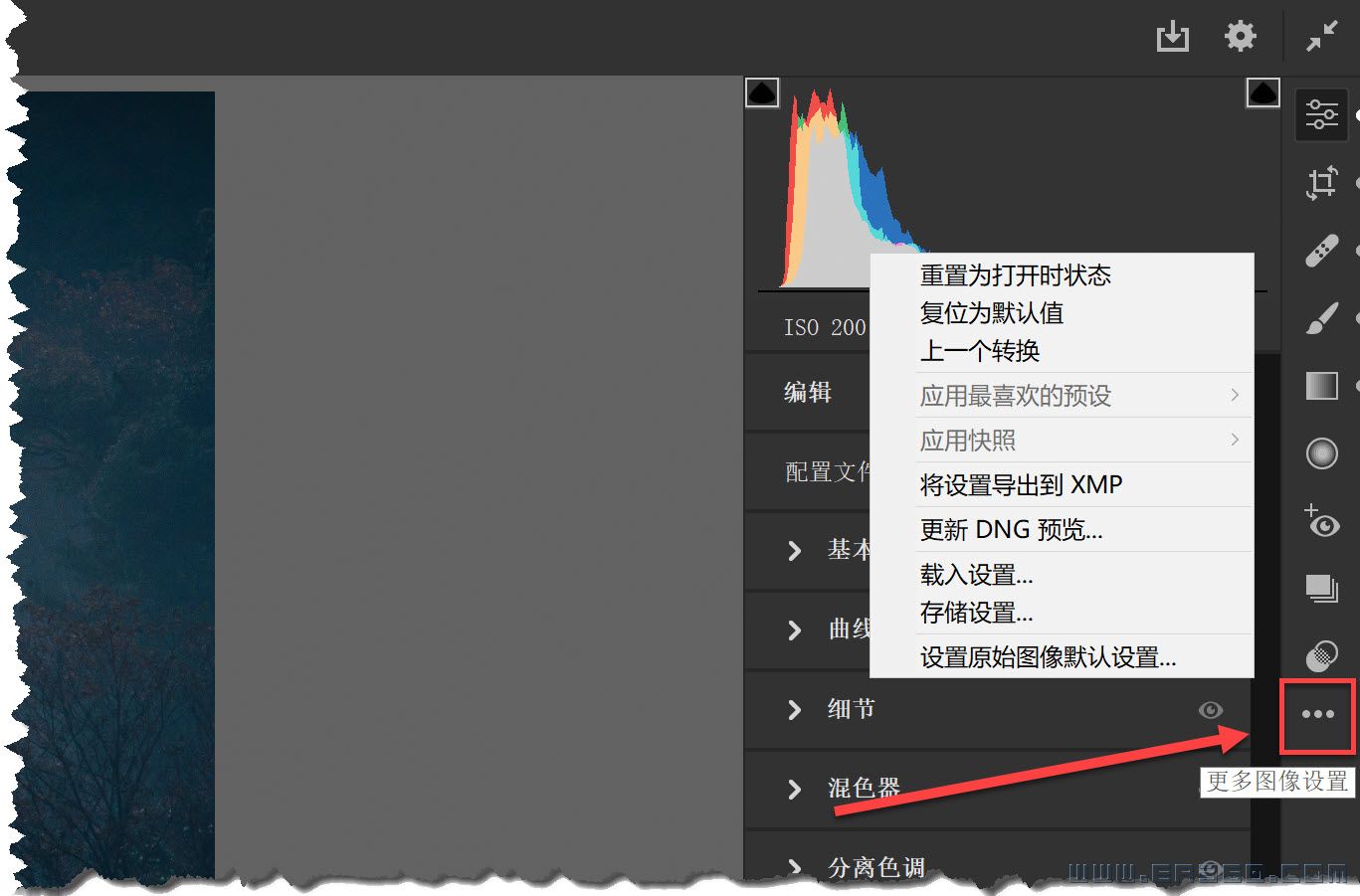Choose 将设置导出到 XMP menu item
This screenshot has height=896, width=1360.
click(1021, 485)
